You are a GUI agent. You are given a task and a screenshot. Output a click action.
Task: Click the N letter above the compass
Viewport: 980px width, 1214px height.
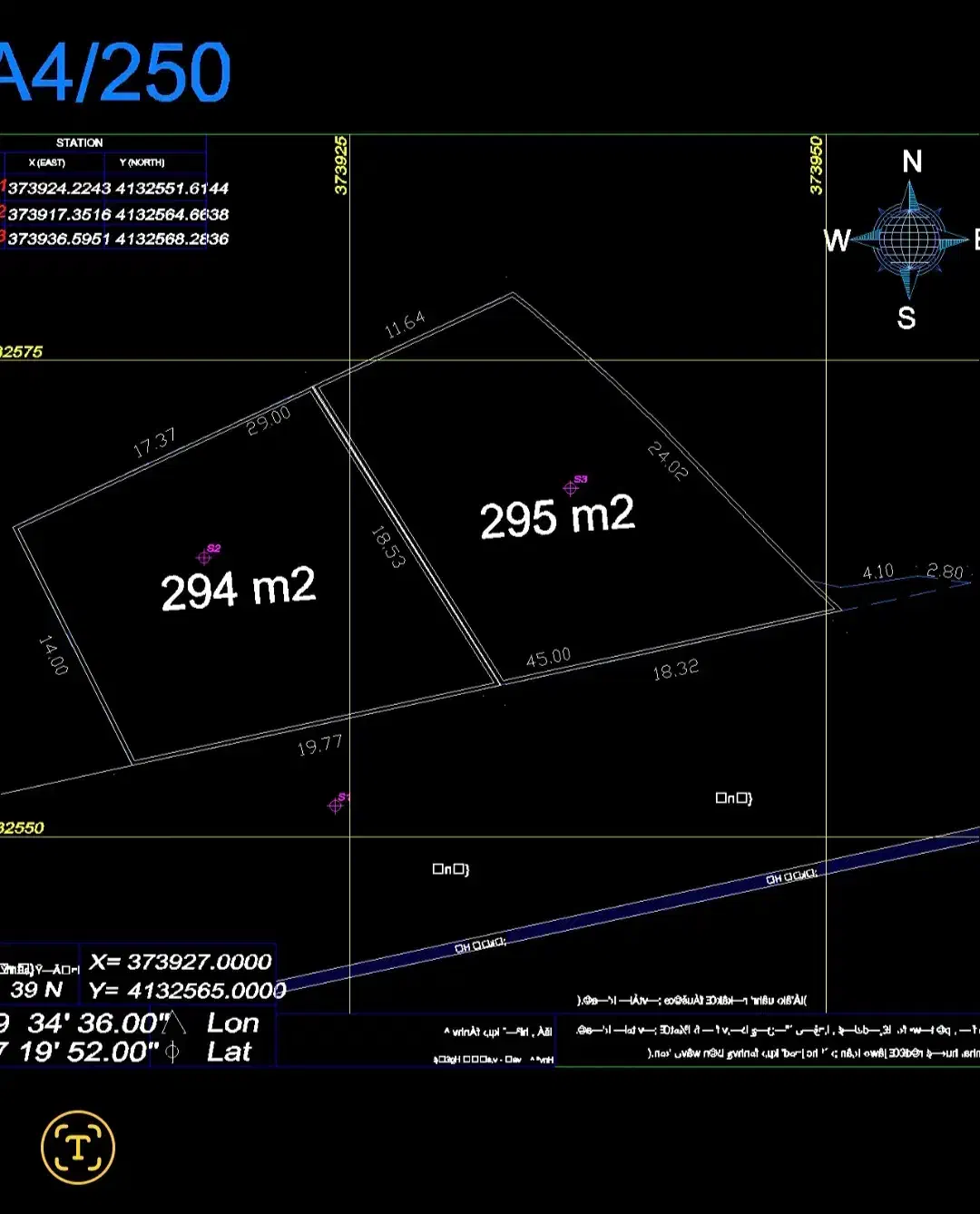coord(912,162)
